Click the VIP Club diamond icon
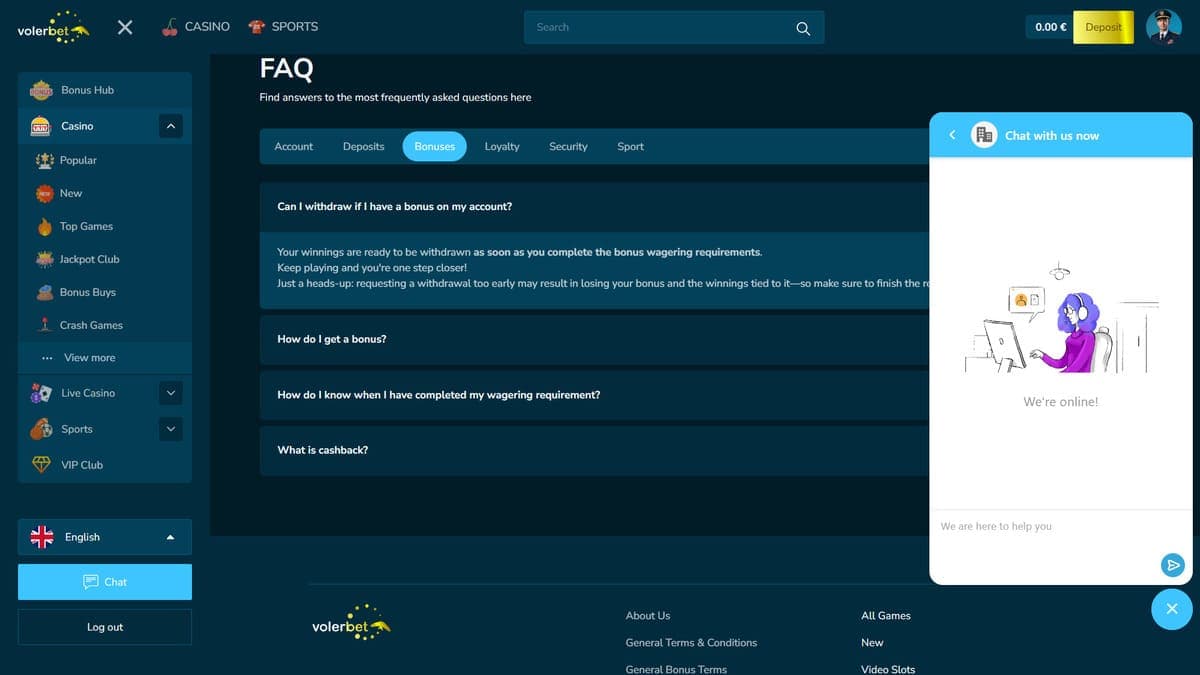This screenshot has width=1200, height=675. (41, 465)
